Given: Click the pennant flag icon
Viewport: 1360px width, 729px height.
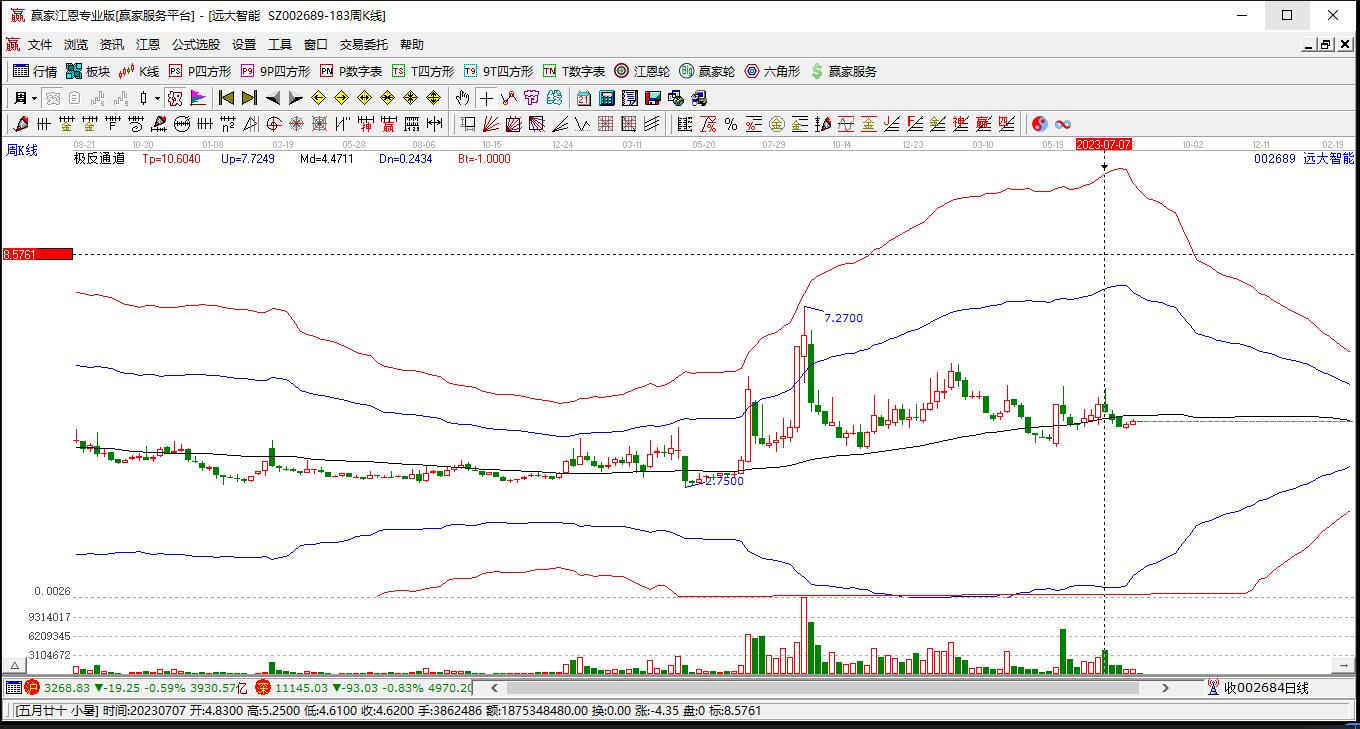Looking at the screenshot, I should (x=198, y=98).
